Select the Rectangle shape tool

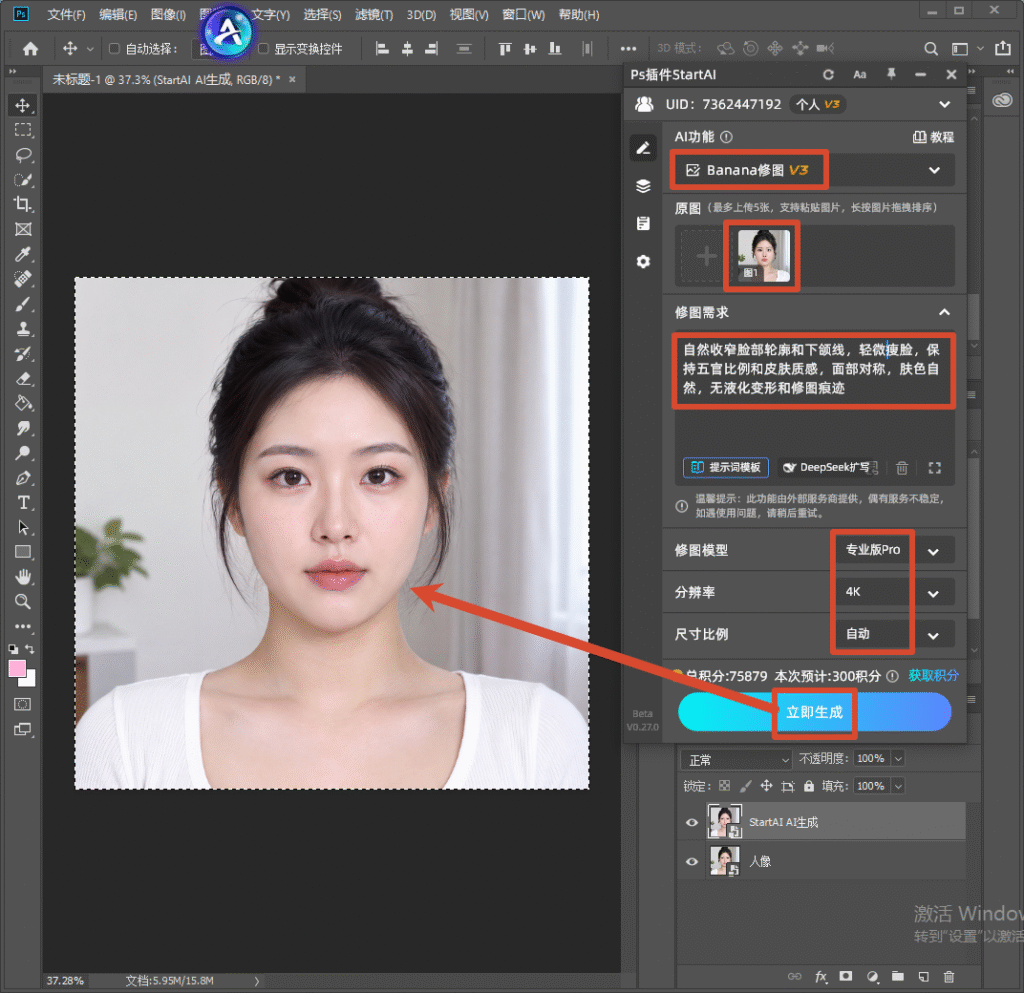(x=23, y=552)
